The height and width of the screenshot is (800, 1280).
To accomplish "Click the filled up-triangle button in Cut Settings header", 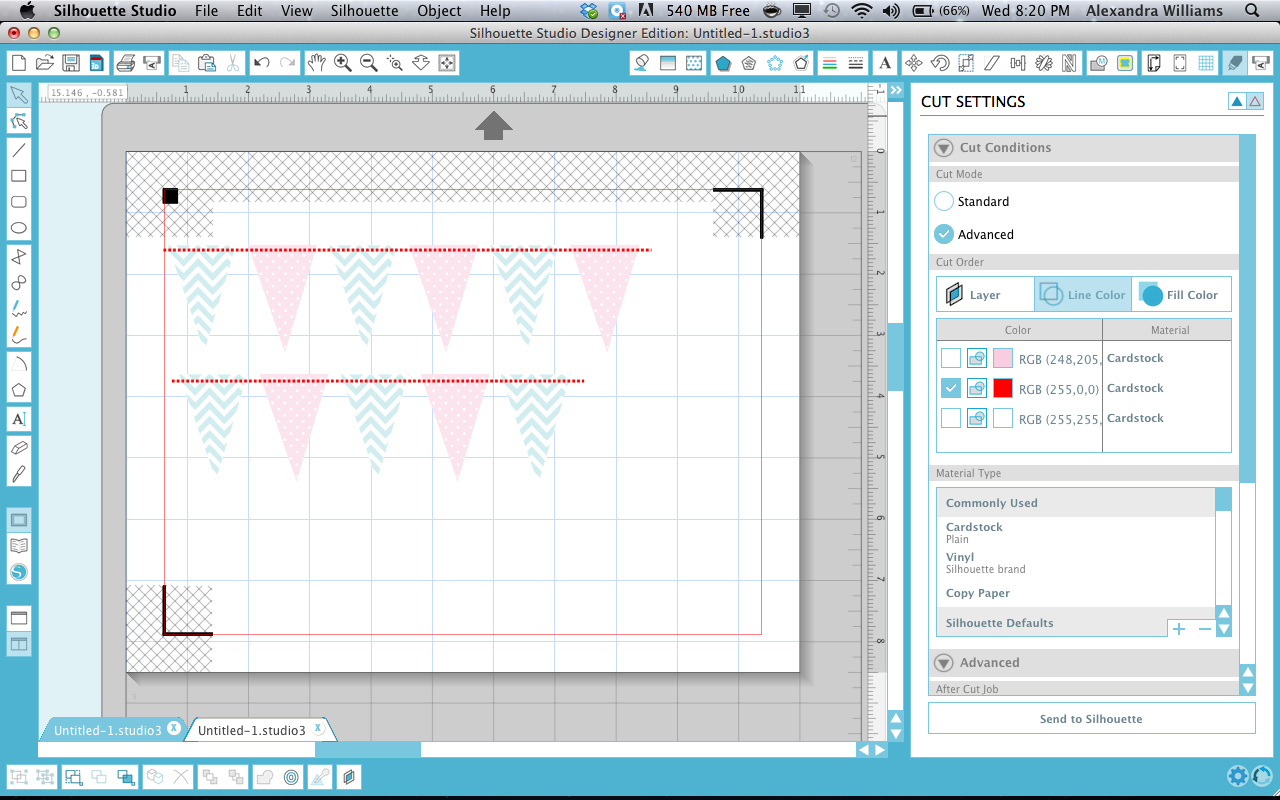I will point(1237,101).
